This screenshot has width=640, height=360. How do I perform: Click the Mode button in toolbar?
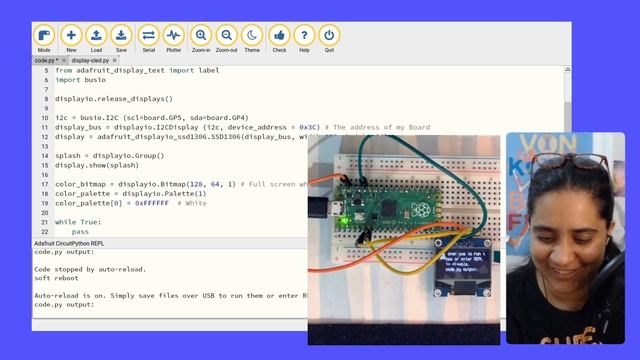pos(44,39)
